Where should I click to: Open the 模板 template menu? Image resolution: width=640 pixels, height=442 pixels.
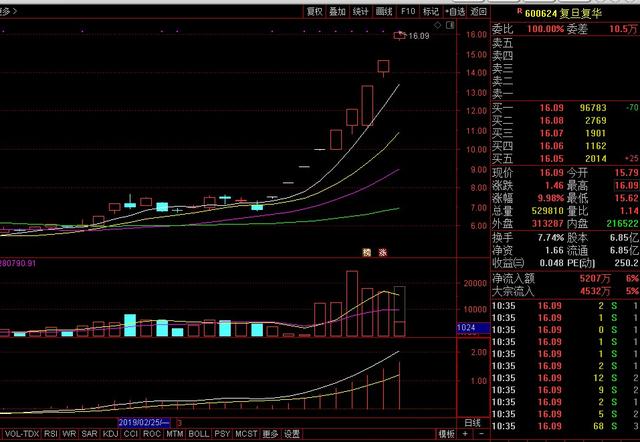click(x=447, y=435)
